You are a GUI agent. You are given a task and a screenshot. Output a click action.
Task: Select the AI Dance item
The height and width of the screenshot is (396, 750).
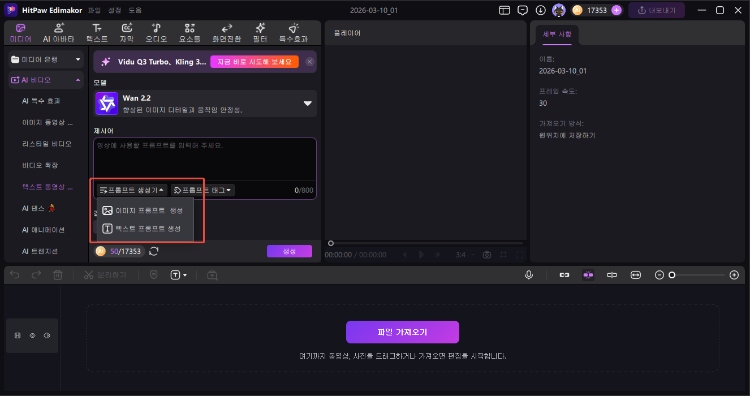(38, 208)
